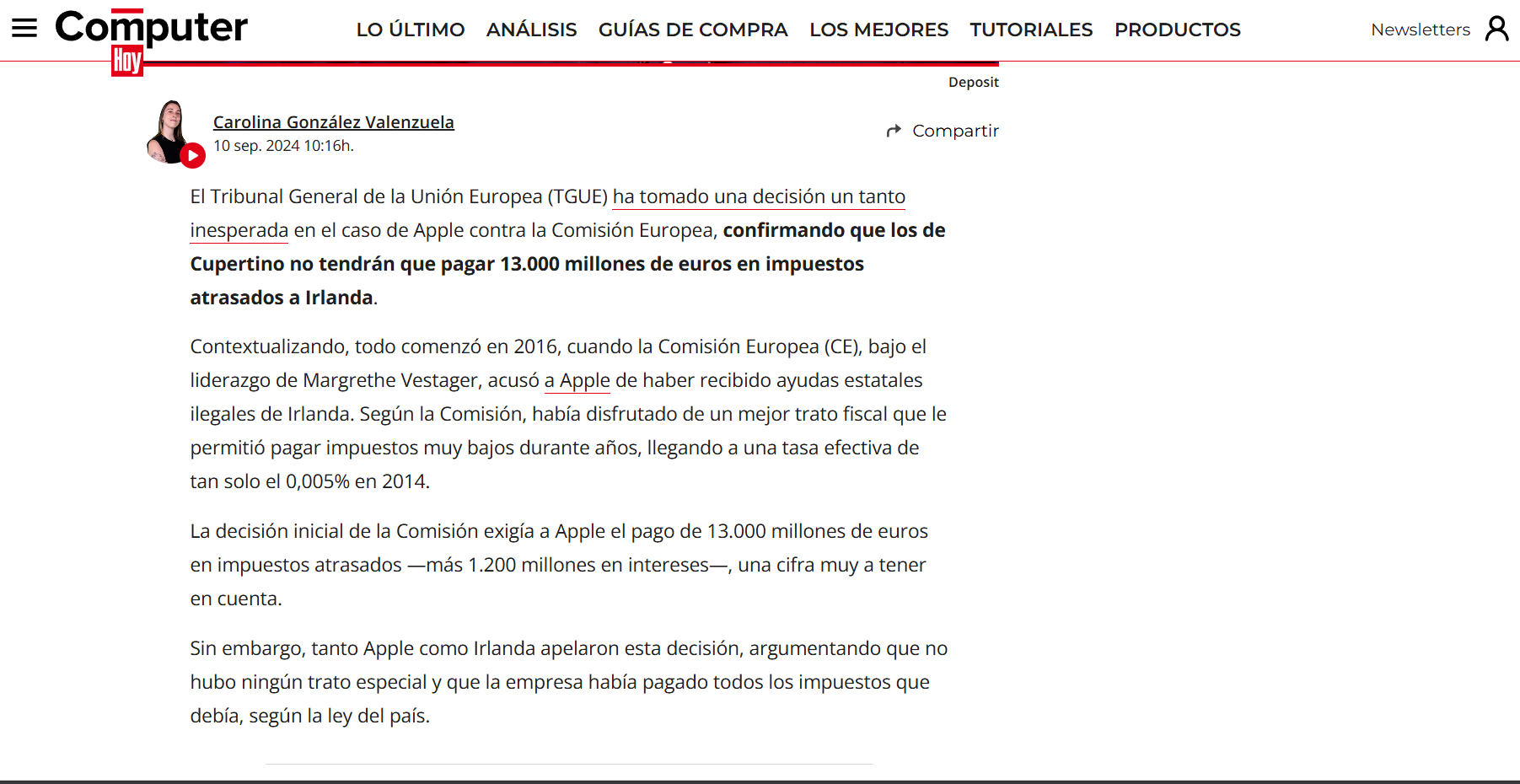
Task: Open GUÍAS DE COMPRA in navigation
Action: pos(692,30)
